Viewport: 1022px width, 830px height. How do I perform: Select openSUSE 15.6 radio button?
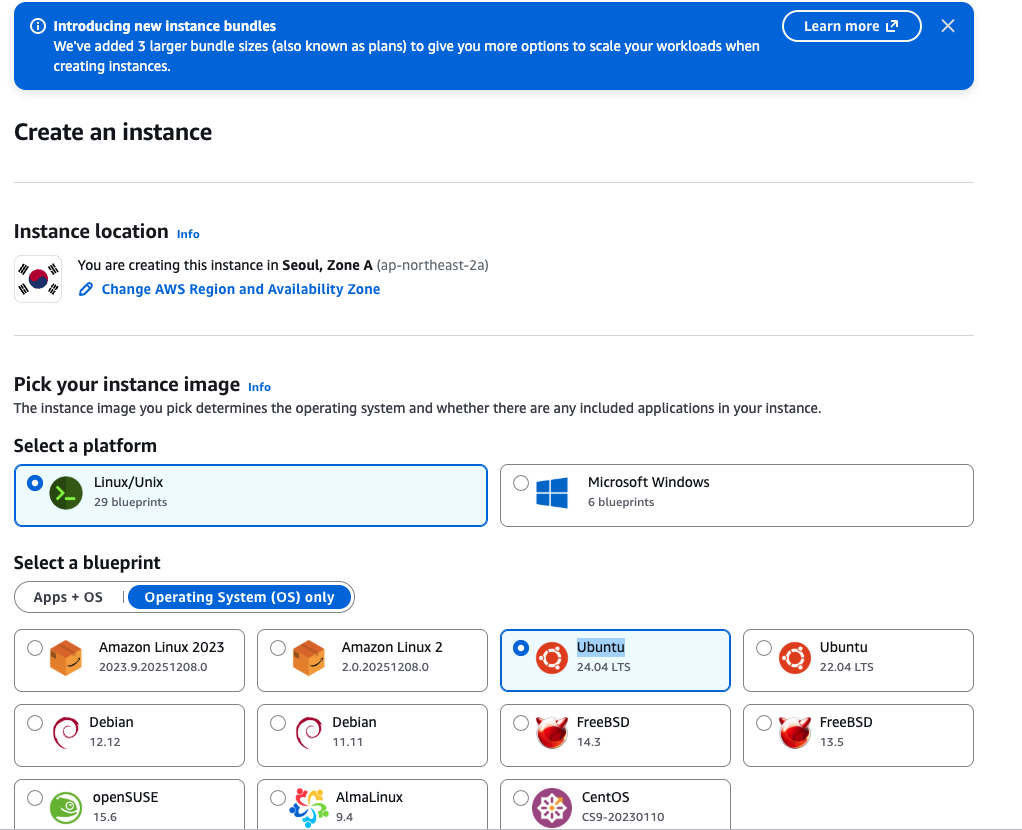pyautogui.click(x=35, y=798)
